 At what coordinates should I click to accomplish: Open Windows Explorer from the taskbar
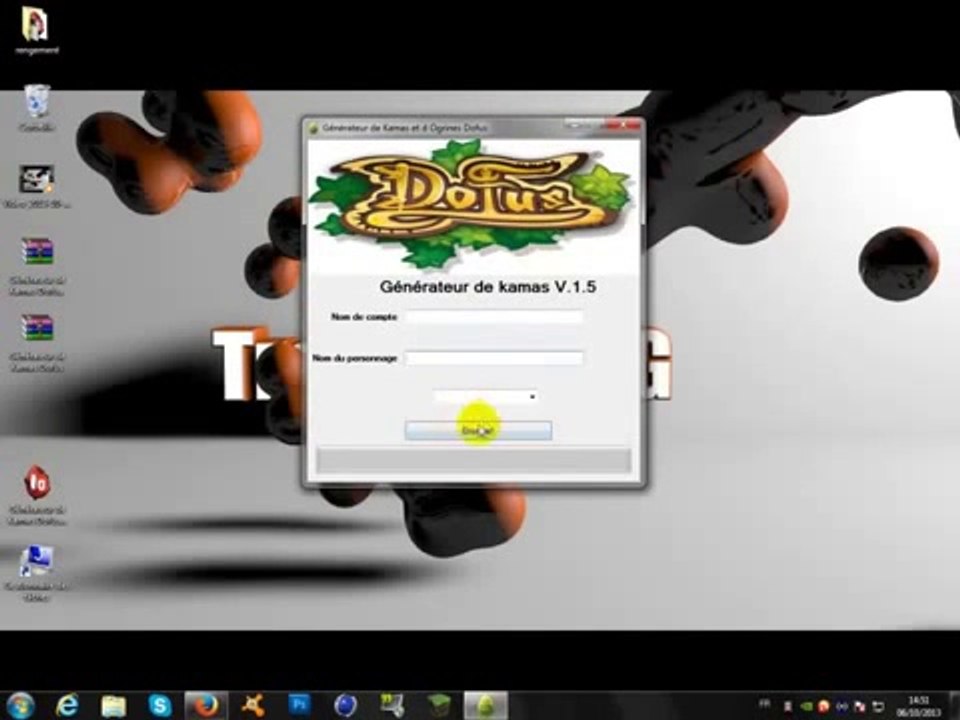point(113,706)
